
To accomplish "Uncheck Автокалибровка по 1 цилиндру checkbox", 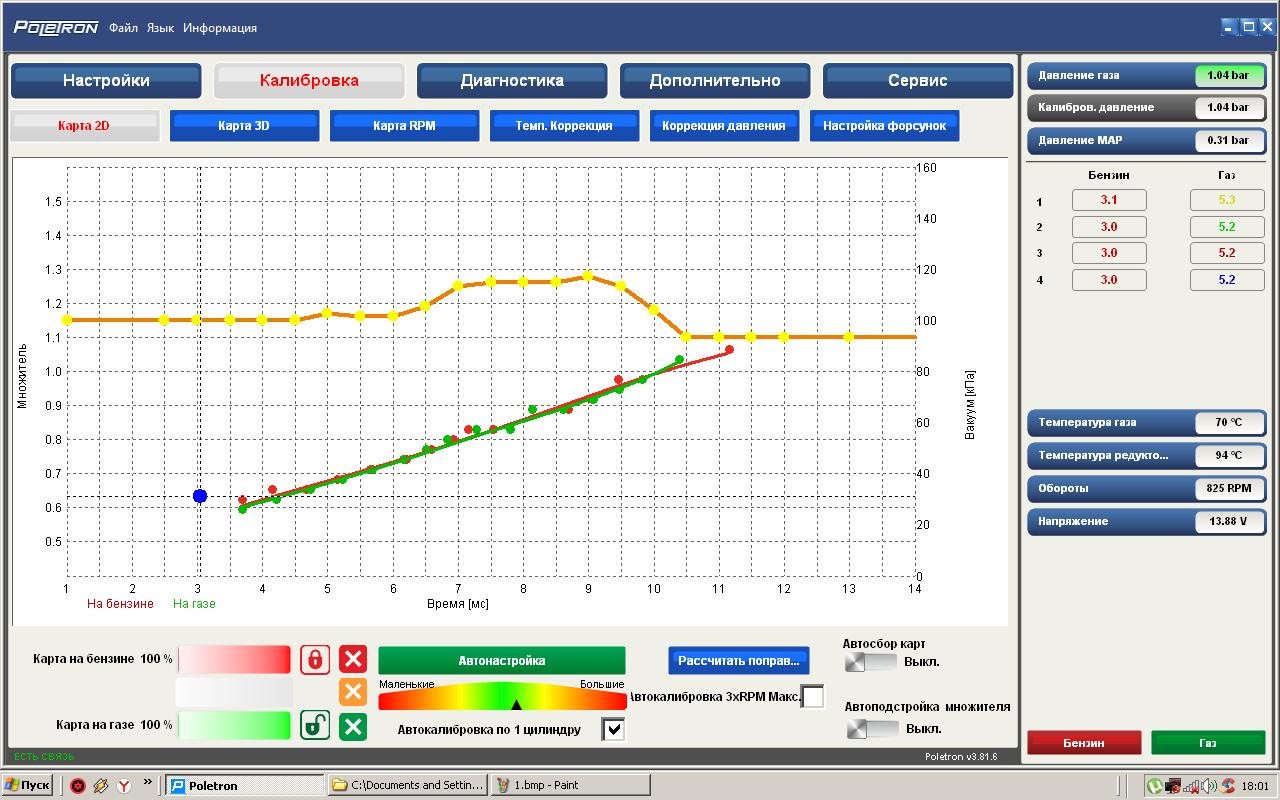I will click(x=613, y=729).
